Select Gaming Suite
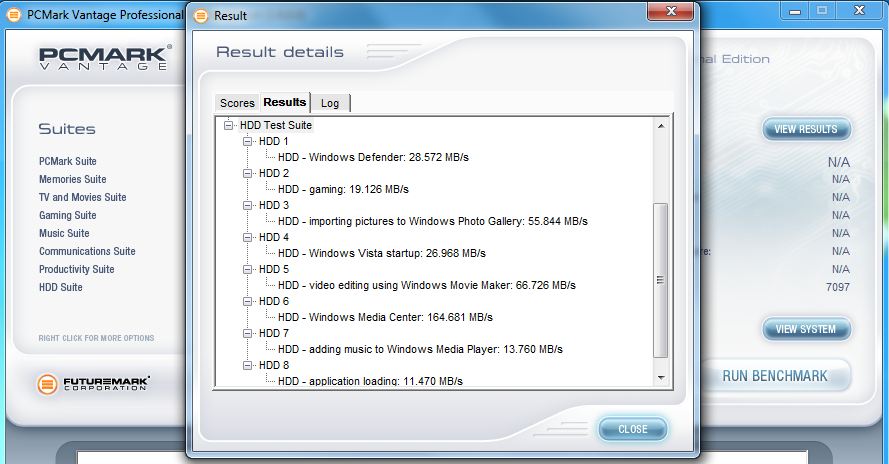 [67, 216]
